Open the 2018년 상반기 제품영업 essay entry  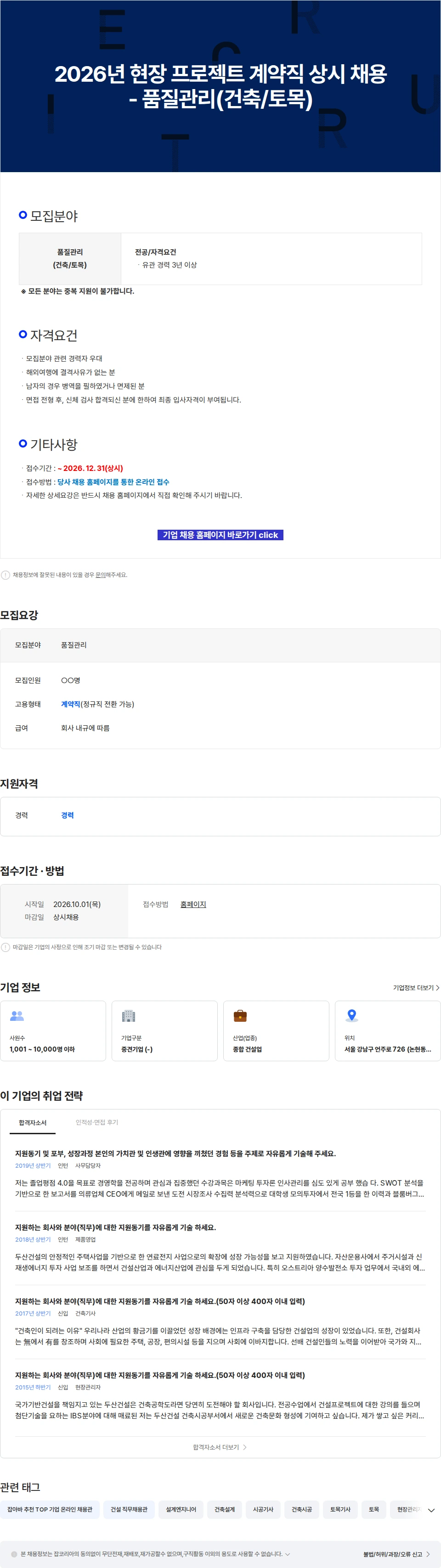pos(220,1247)
